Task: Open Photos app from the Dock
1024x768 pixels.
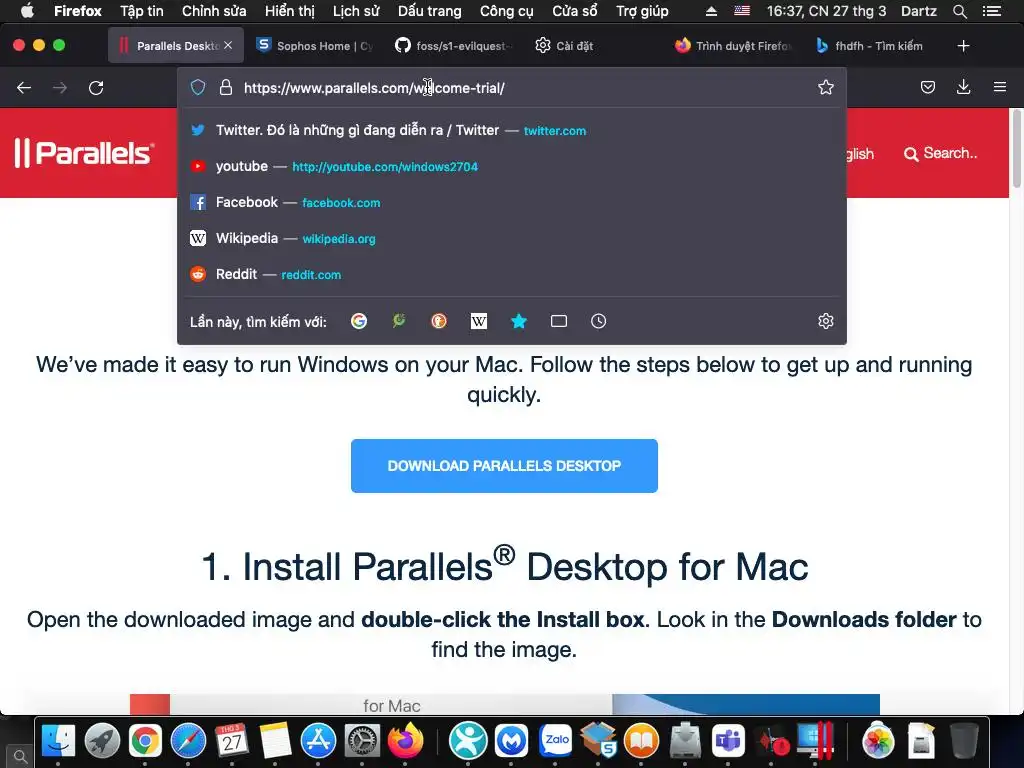Action: pos(878,741)
